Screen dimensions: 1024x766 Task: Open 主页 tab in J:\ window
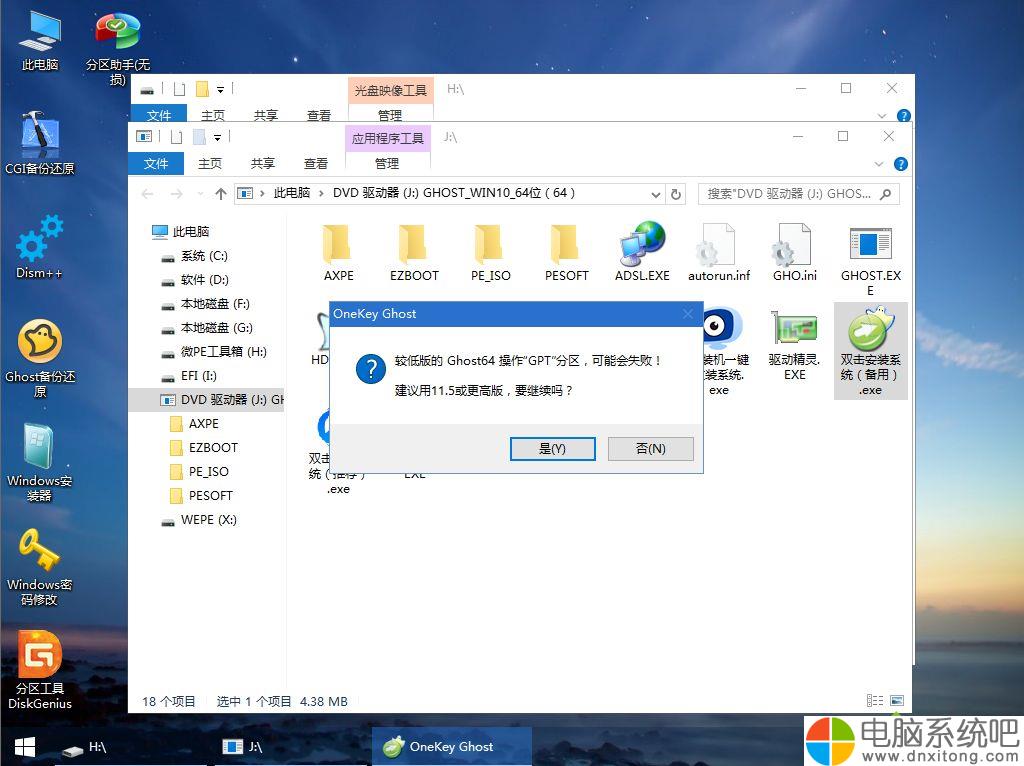tap(210, 163)
